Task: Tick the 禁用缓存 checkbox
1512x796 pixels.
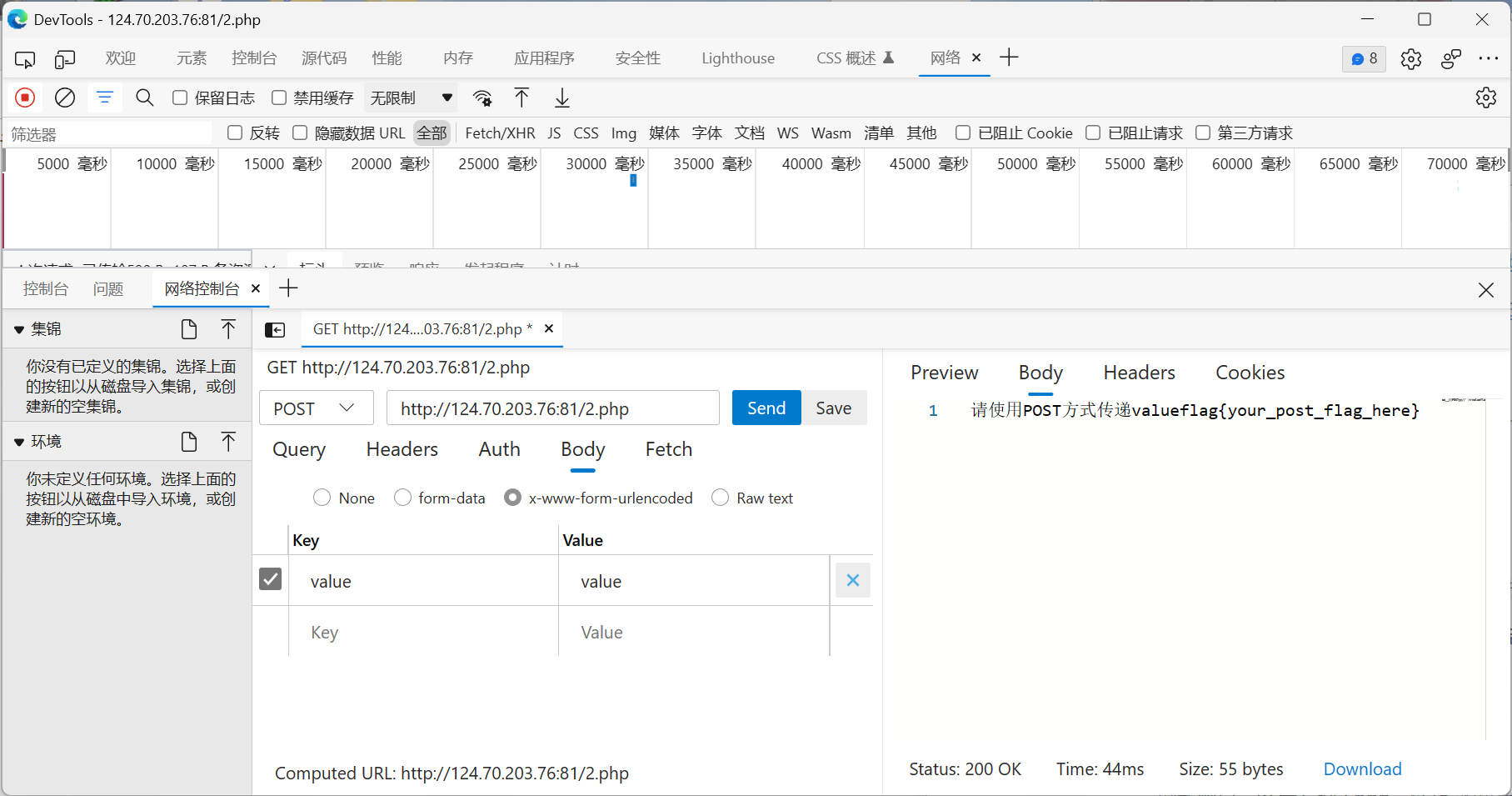Action: coord(279,98)
